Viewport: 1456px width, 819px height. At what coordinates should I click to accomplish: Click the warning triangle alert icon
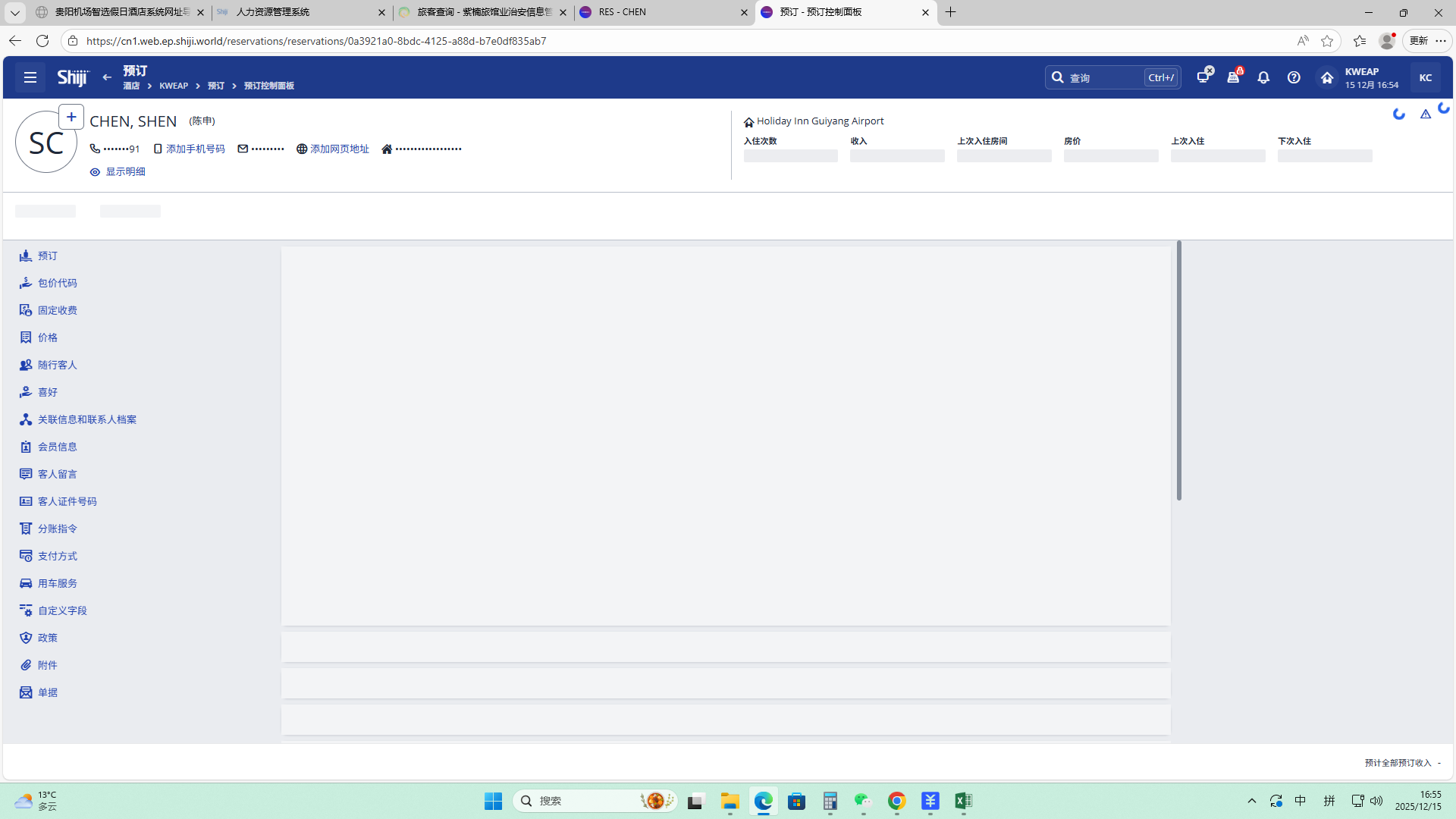click(1426, 114)
